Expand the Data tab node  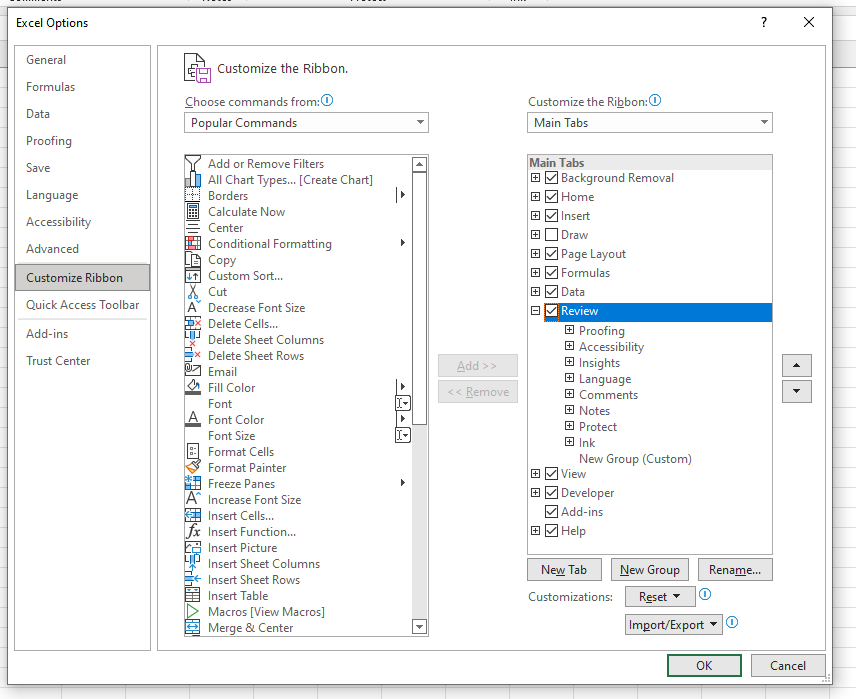point(536,292)
